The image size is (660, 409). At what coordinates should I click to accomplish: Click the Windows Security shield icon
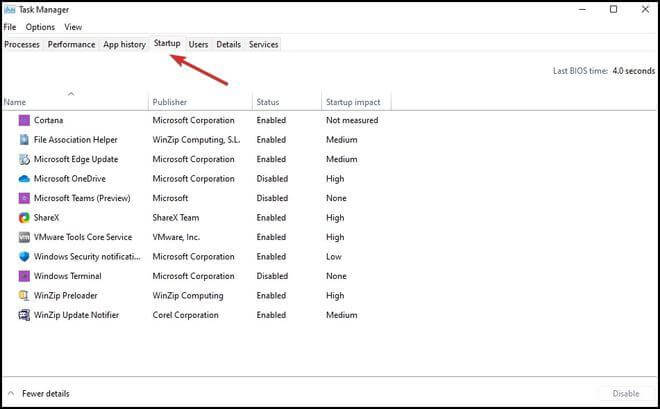pyautogui.click(x=24, y=257)
